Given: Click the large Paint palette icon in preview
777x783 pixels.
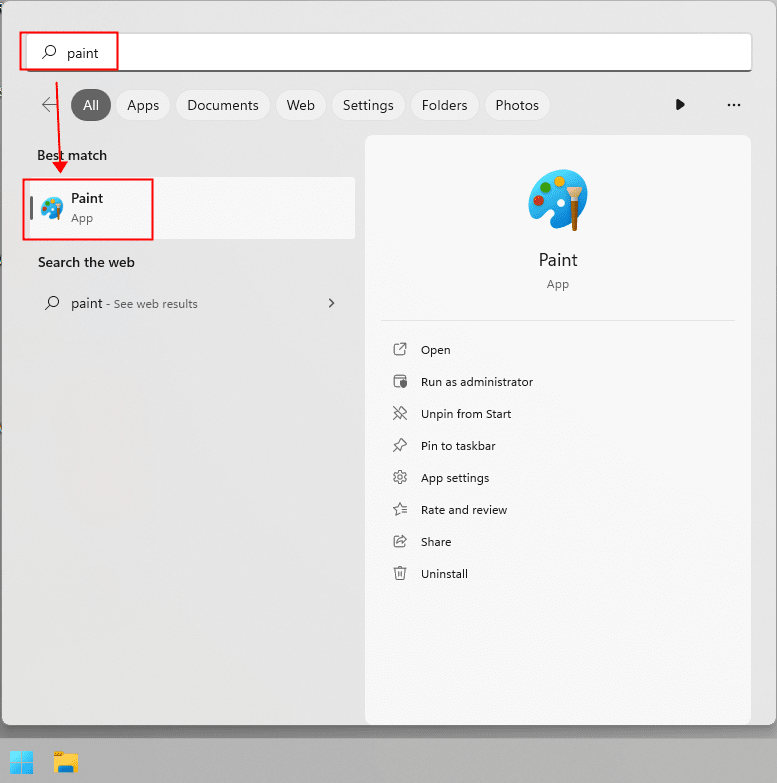Looking at the screenshot, I should 557,201.
